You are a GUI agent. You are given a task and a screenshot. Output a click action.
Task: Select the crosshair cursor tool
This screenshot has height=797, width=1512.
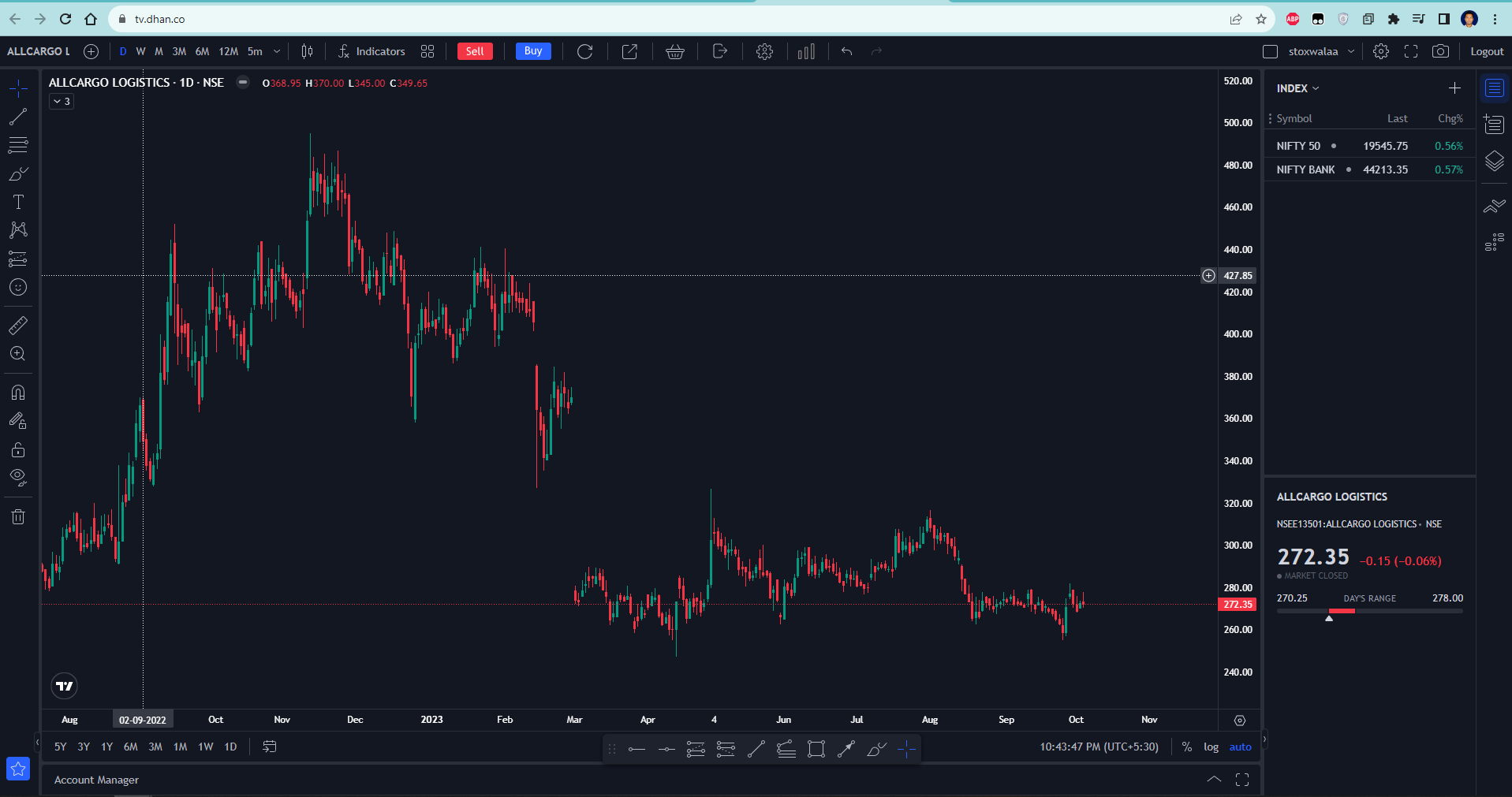click(18, 88)
